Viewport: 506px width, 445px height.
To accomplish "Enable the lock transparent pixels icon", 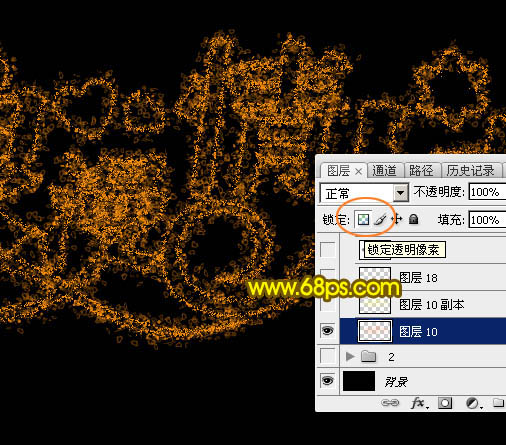I will pos(363,219).
